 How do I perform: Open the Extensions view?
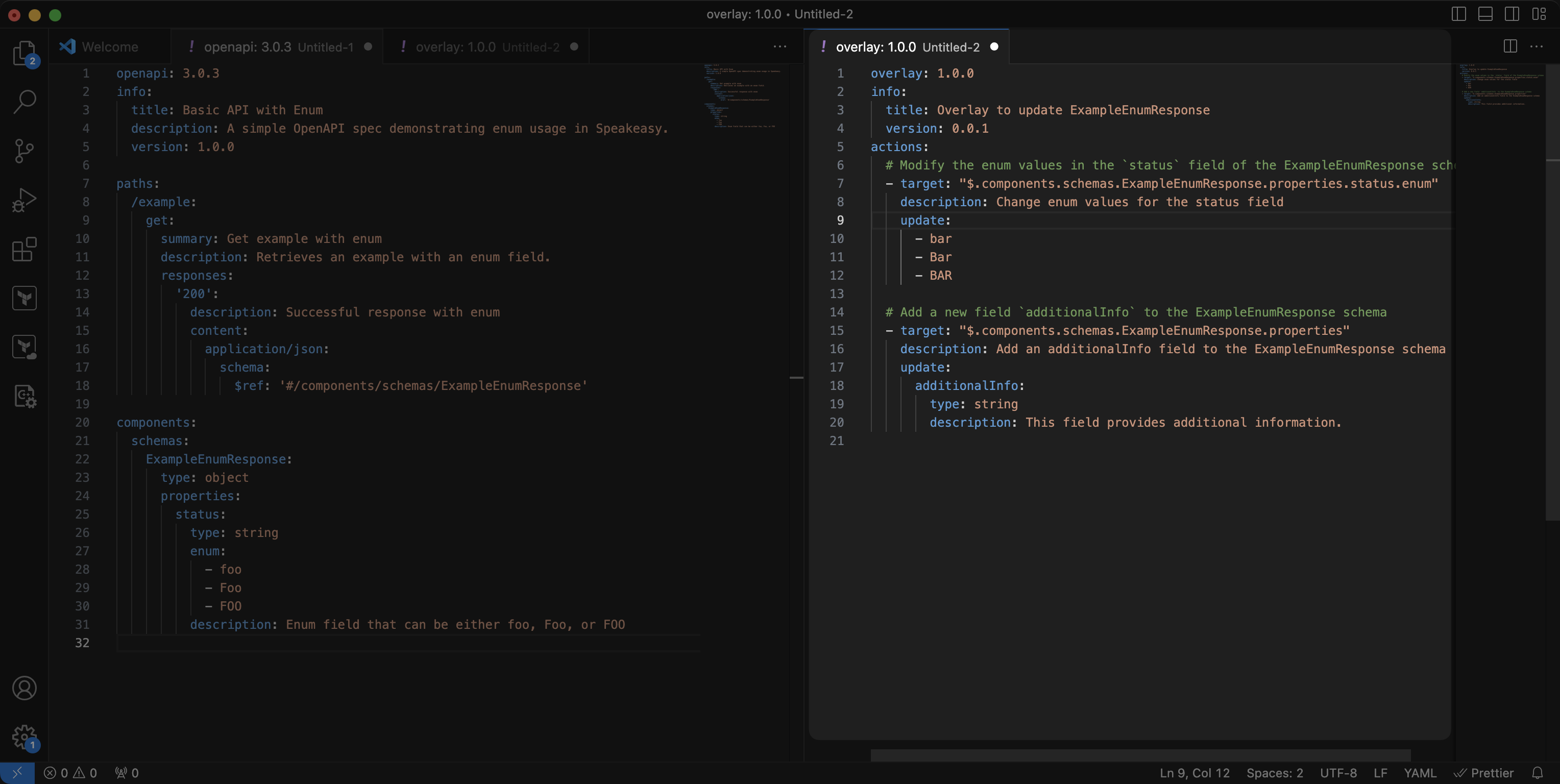click(x=24, y=250)
